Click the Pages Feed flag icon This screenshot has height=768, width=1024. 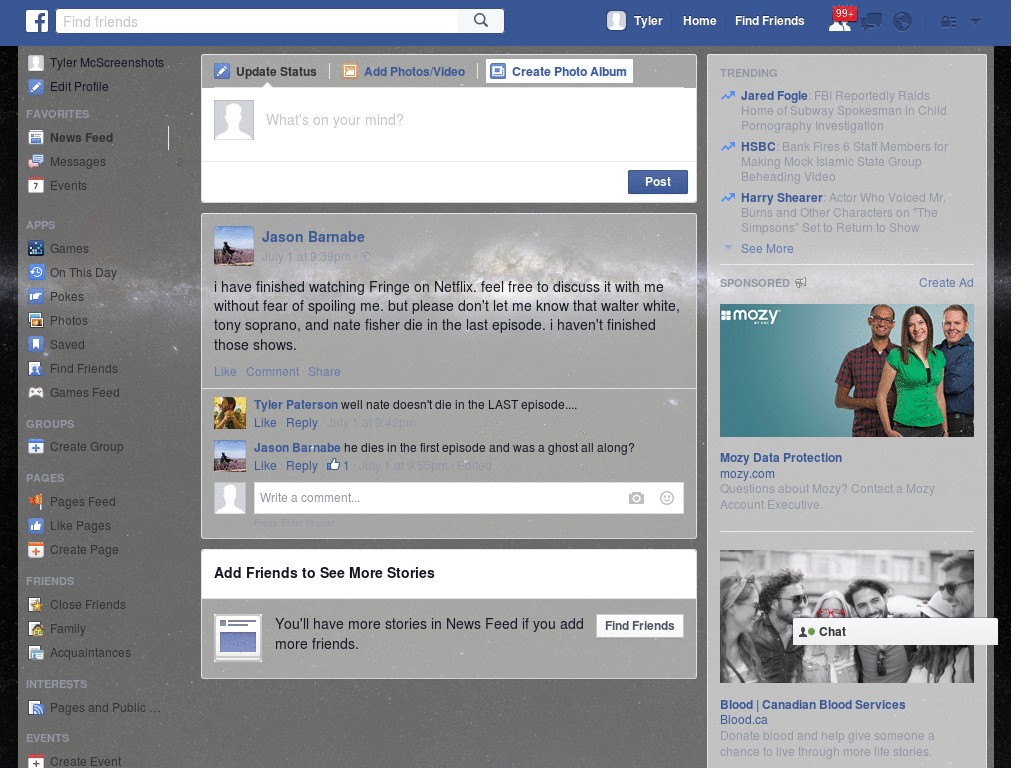click(36, 502)
